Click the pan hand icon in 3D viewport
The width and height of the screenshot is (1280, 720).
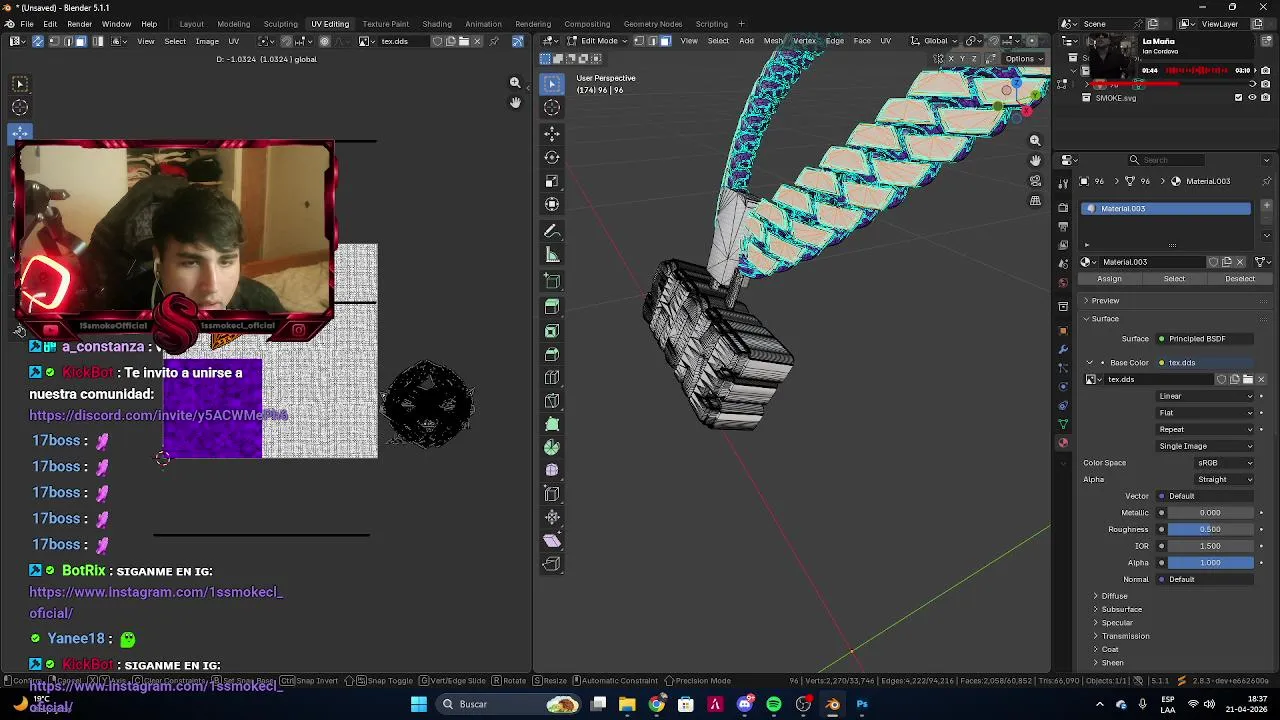[1035, 160]
